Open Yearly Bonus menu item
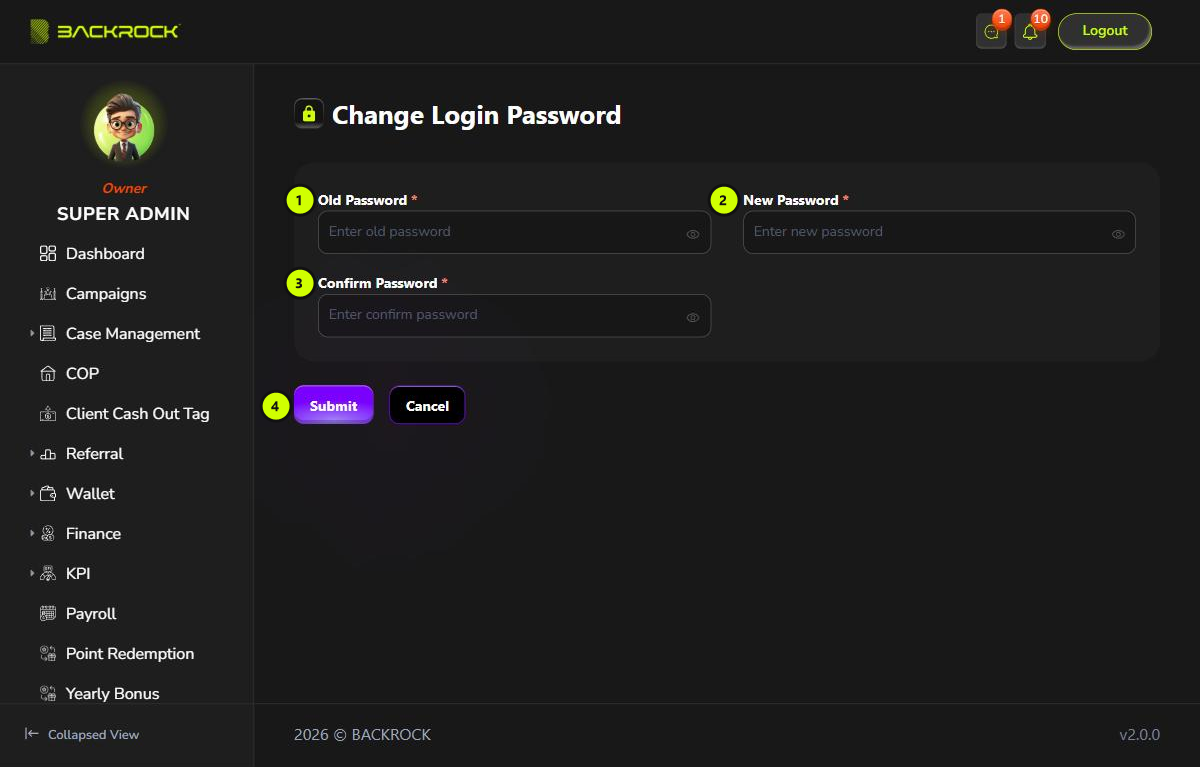This screenshot has height=767, width=1200. tap(113, 693)
